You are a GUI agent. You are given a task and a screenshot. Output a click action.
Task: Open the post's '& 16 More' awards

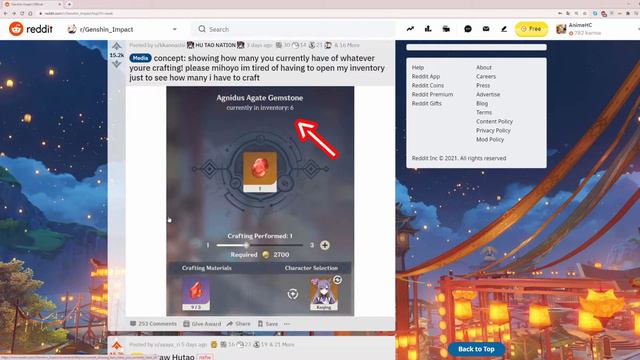347,45
